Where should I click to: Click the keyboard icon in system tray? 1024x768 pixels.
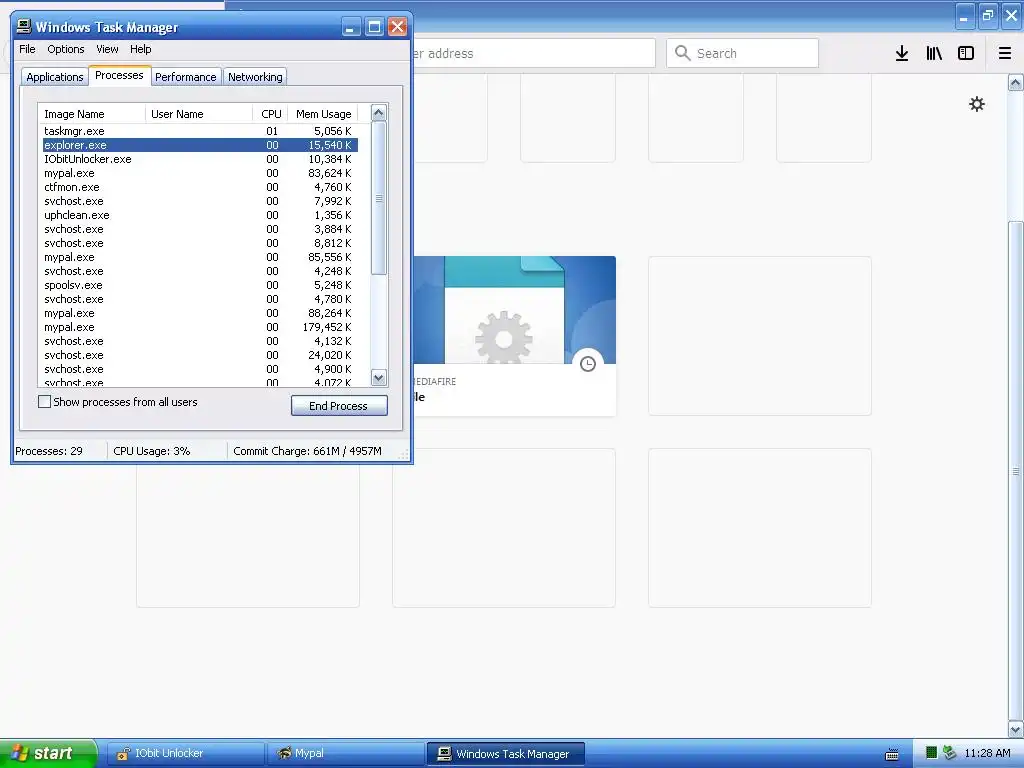(x=891, y=754)
